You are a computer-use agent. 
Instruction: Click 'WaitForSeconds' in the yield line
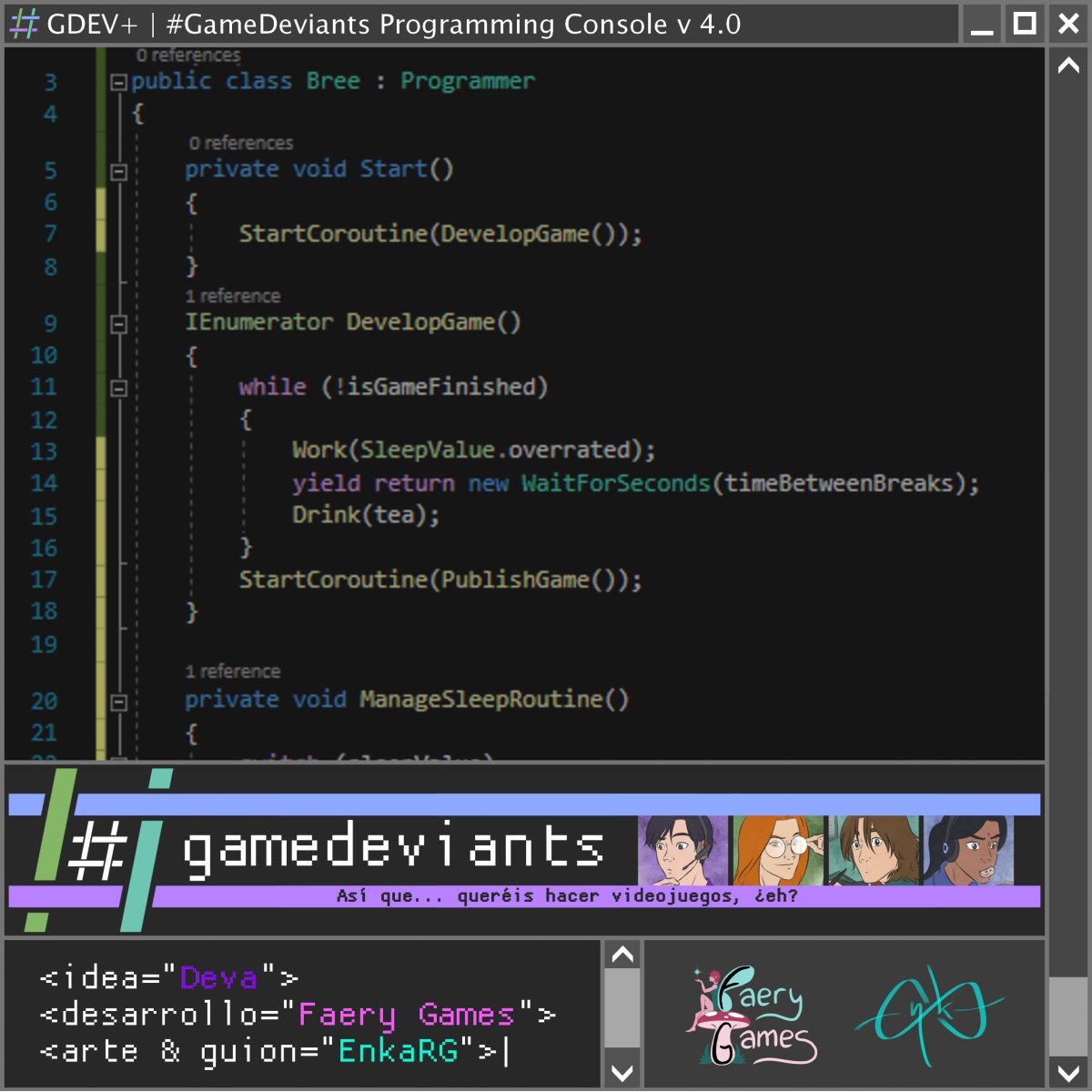tap(615, 483)
